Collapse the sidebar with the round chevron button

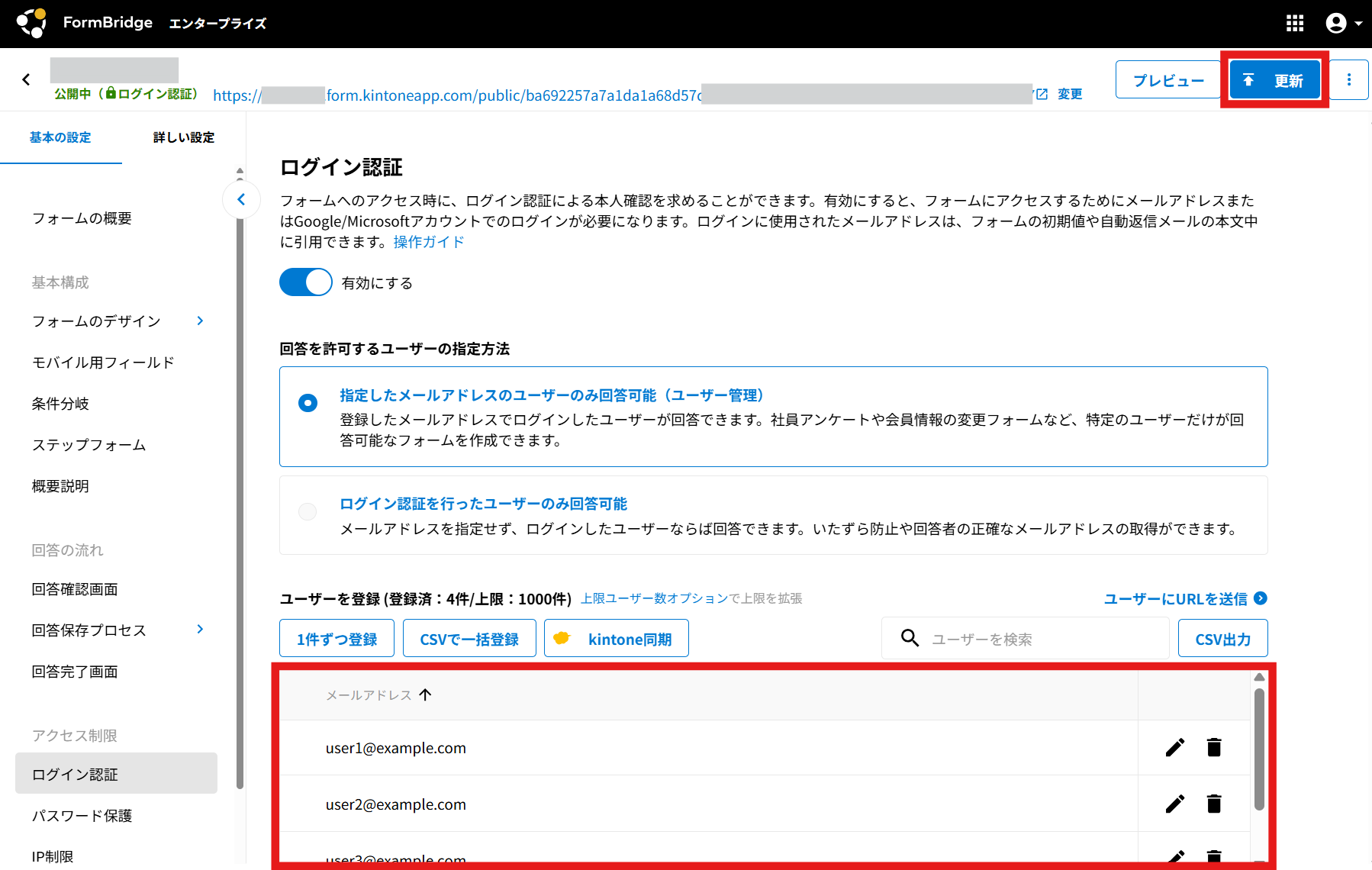[x=241, y=200]
